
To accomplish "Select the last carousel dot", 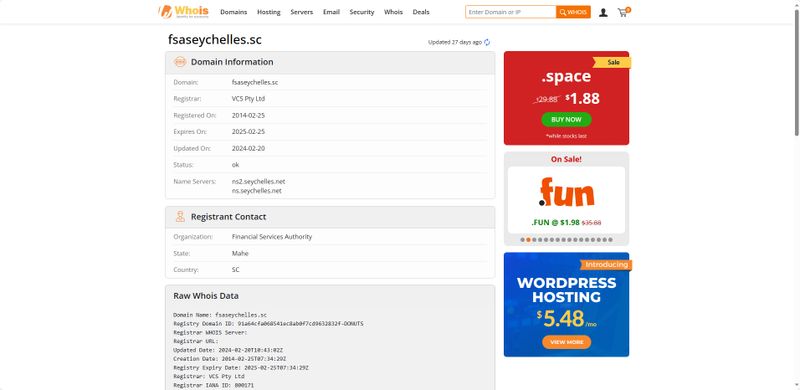I will click(610, 239).
